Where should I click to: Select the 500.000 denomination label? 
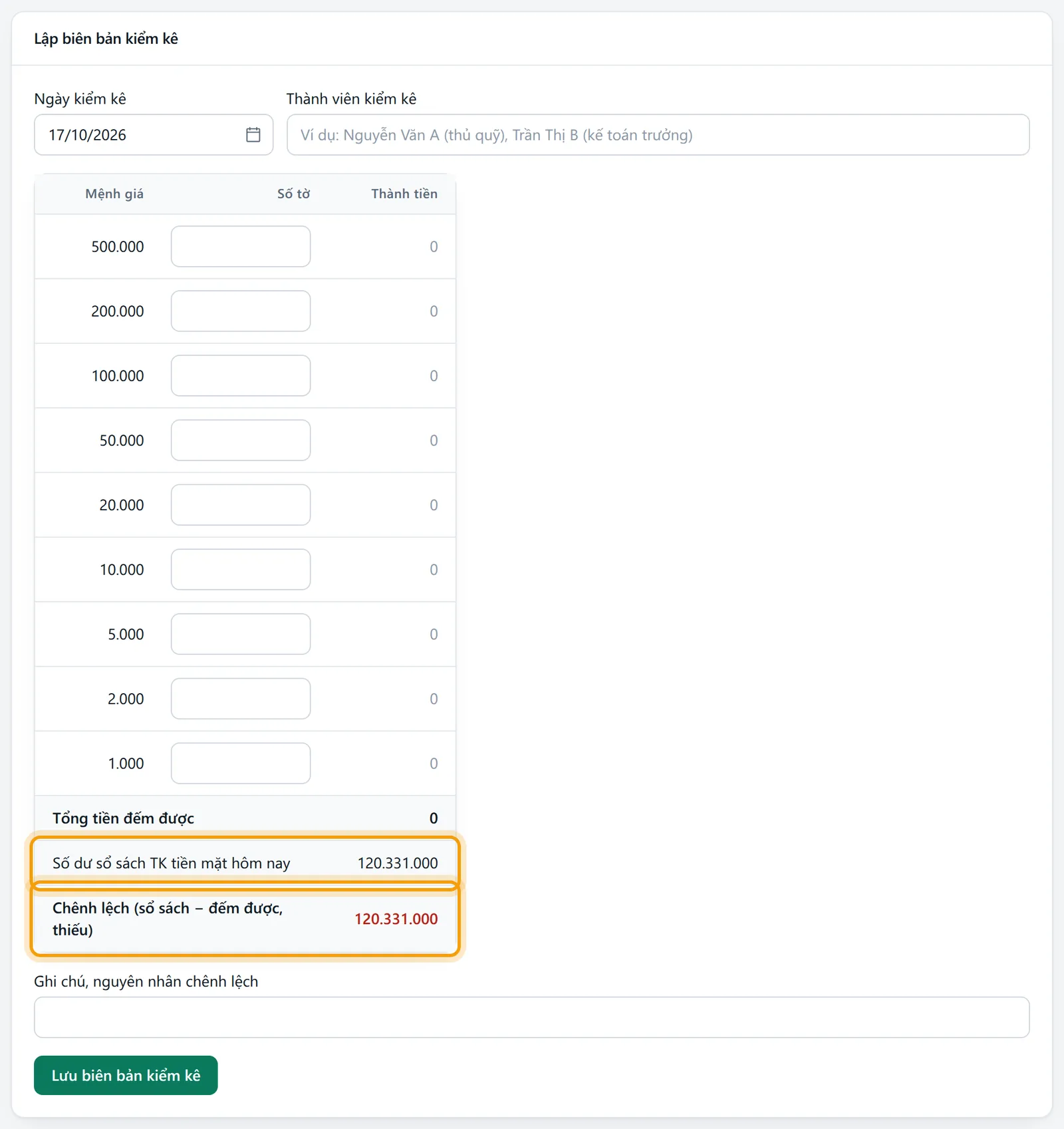[118, 246]
